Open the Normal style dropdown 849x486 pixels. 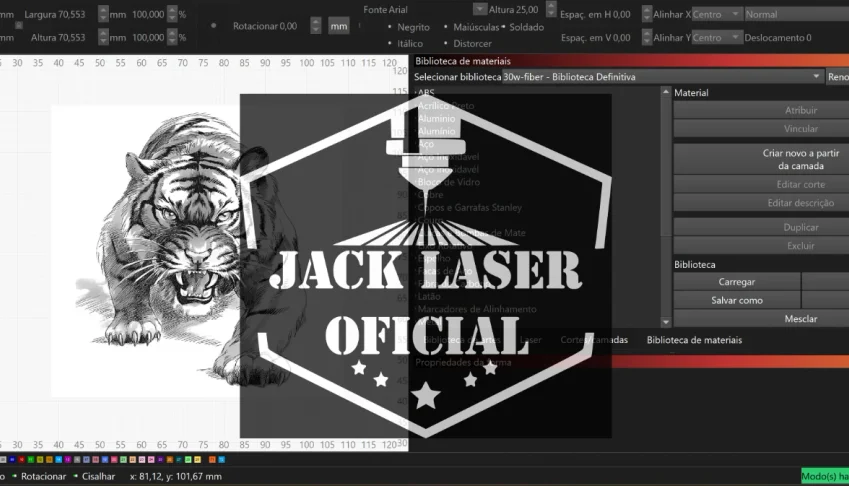point(796,15)
